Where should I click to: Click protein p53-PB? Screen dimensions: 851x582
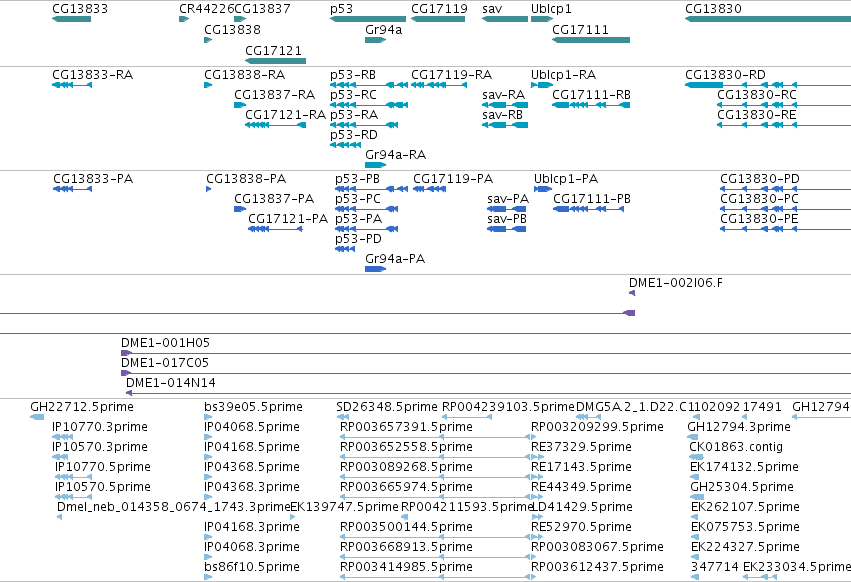371,189
